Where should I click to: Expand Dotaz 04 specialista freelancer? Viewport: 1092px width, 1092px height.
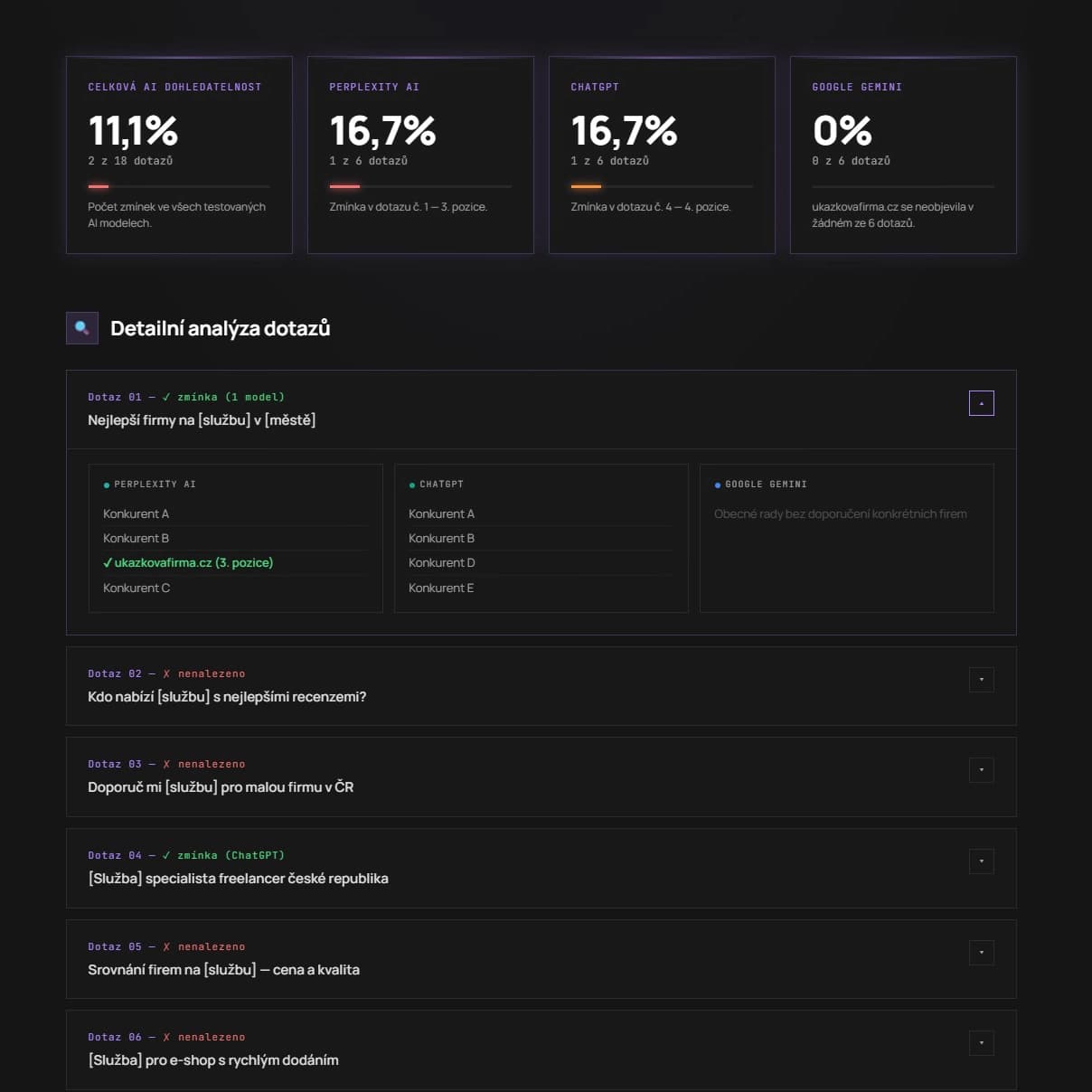point(981,861)
